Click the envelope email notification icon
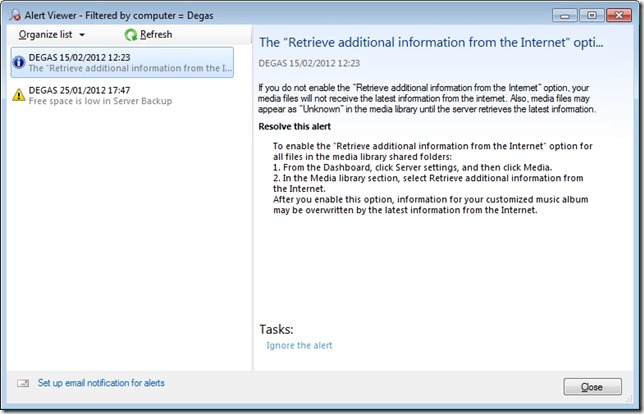The image size is (644, 414). pos(22,384)
